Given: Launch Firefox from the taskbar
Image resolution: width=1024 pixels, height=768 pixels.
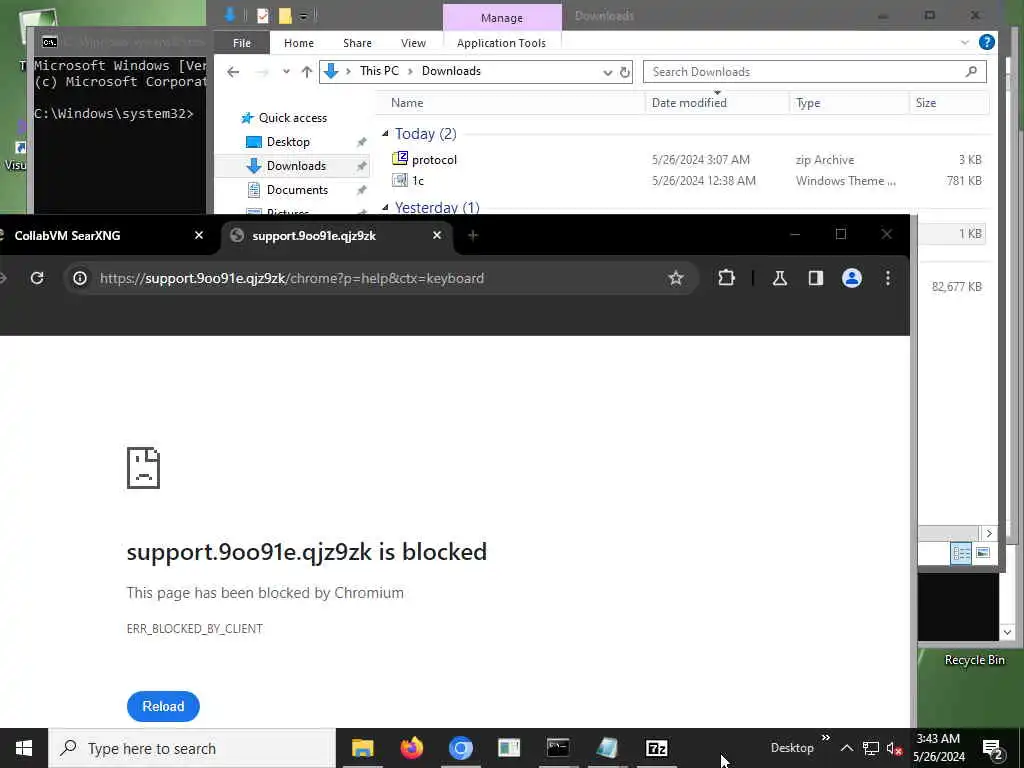Looking at the screenshot, I should (411, 748).
